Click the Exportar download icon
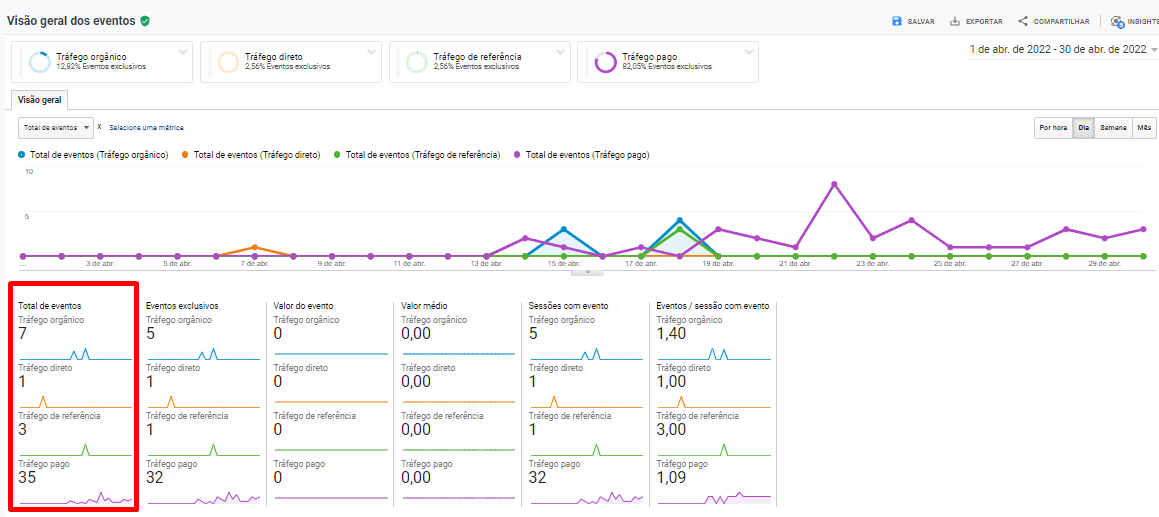This screenshot has height=517, width=1159. [x=955, y=21]
